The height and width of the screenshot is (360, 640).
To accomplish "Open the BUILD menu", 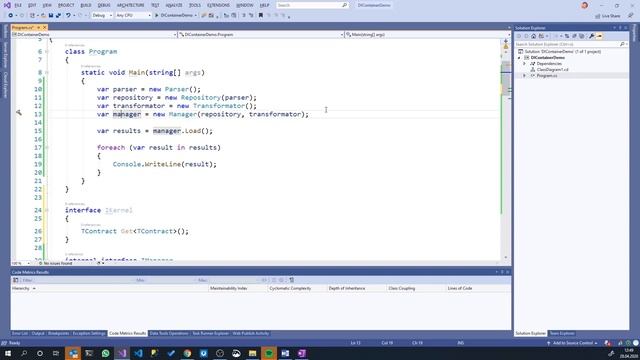I will coord(86,5).
